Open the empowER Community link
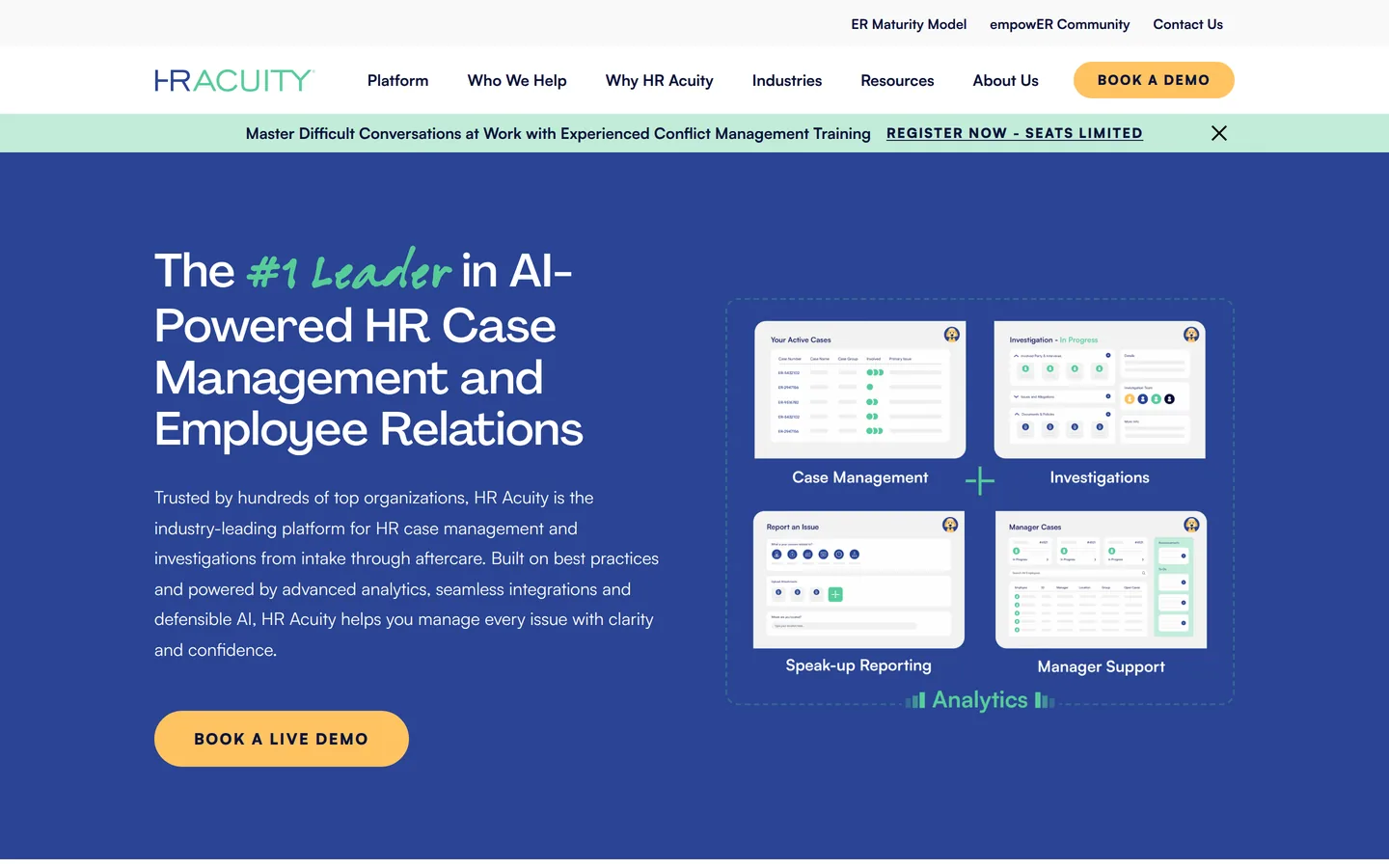Screen dimensions: 1389x868 point(1059,24)
